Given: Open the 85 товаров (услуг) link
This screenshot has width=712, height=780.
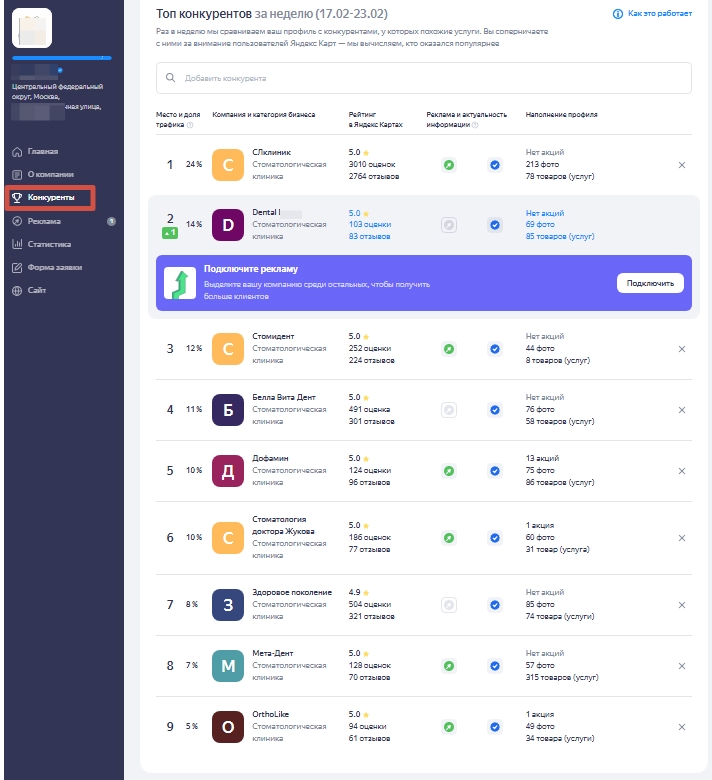Looking at the screenshot, I should click(560, 236).
